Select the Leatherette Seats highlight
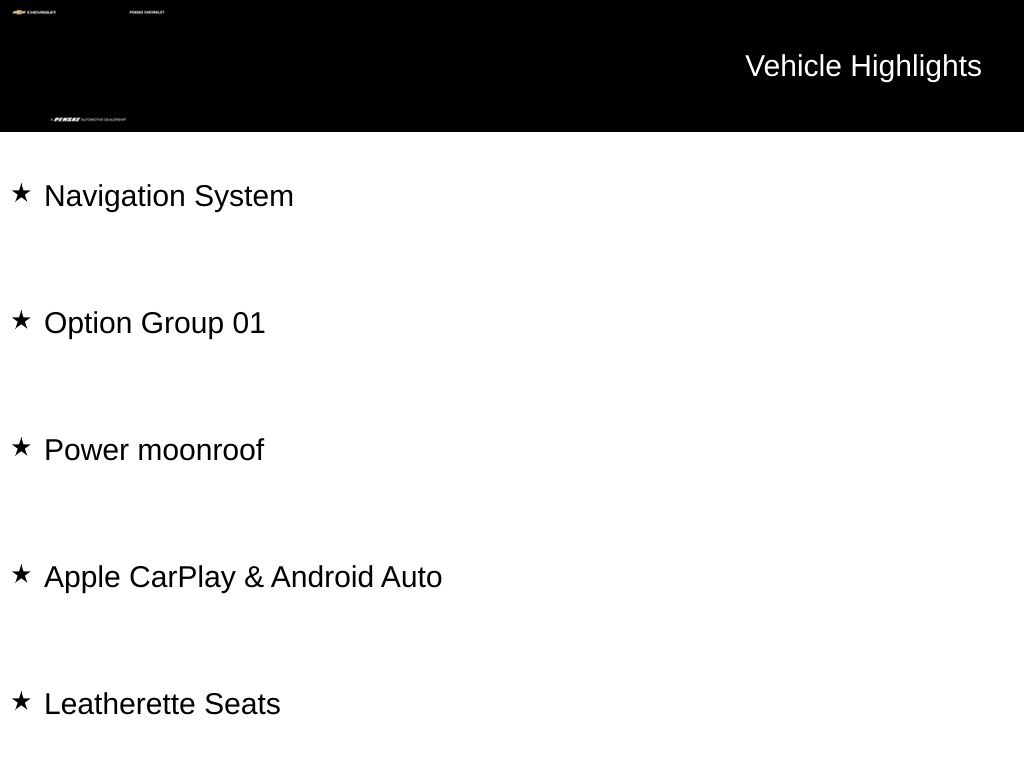 point(163,704)
